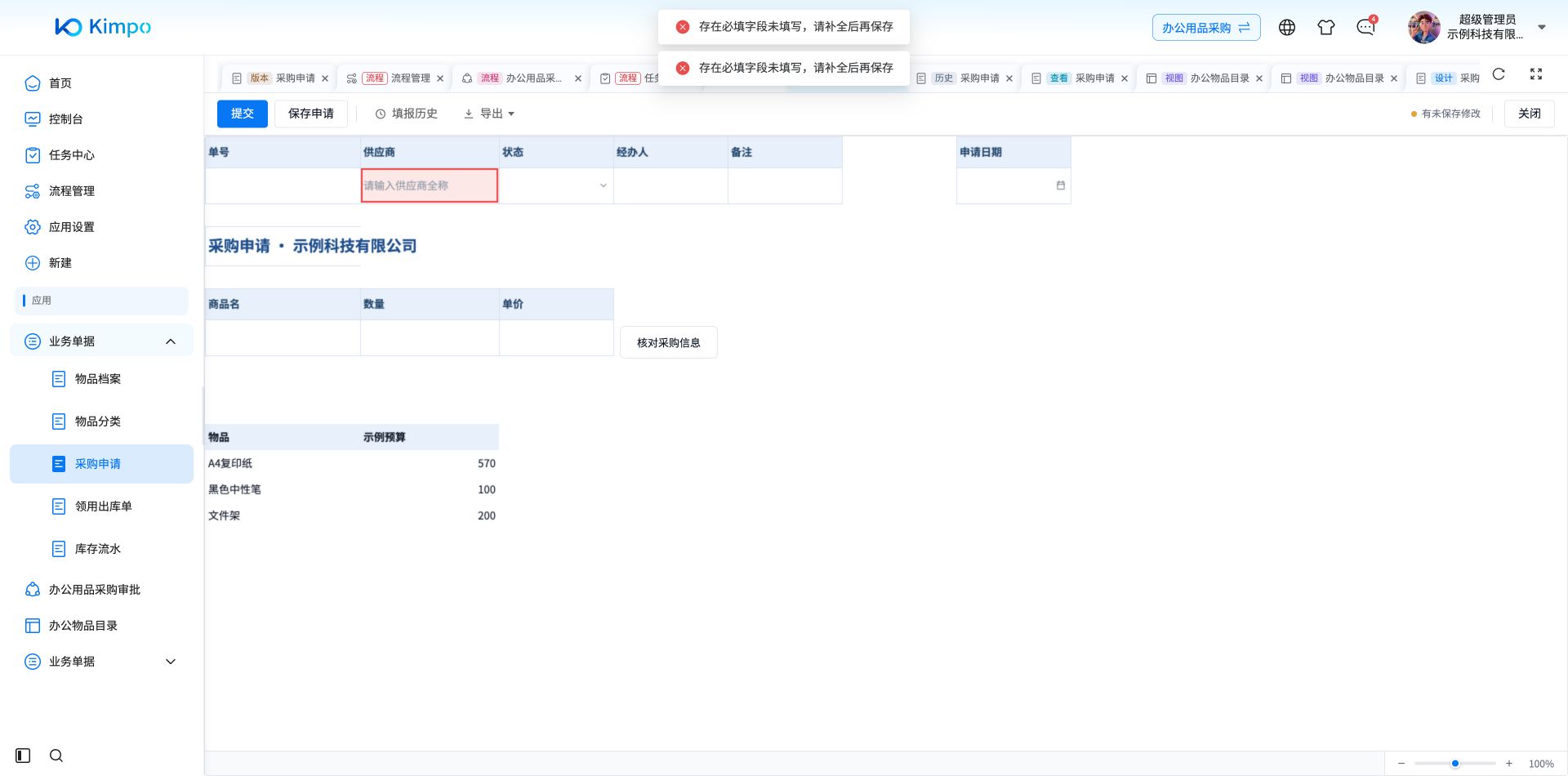Open 办公用品采购审批 in the sidebar
This screenshot has width=1568, height=776.
102,590
